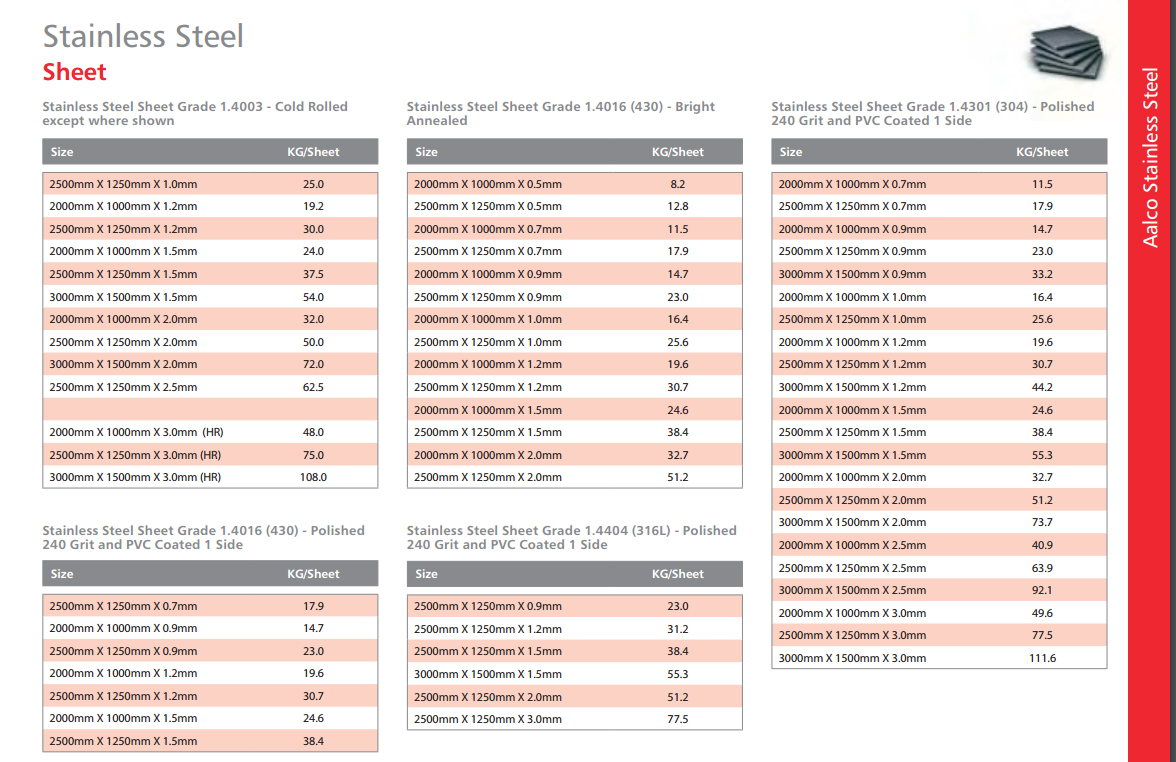Image resolution: width=1176 pixels, height=762 pixels.
Task: Click KG/Sheet column header in 1.4003 table
Action: tap(313, 152)
